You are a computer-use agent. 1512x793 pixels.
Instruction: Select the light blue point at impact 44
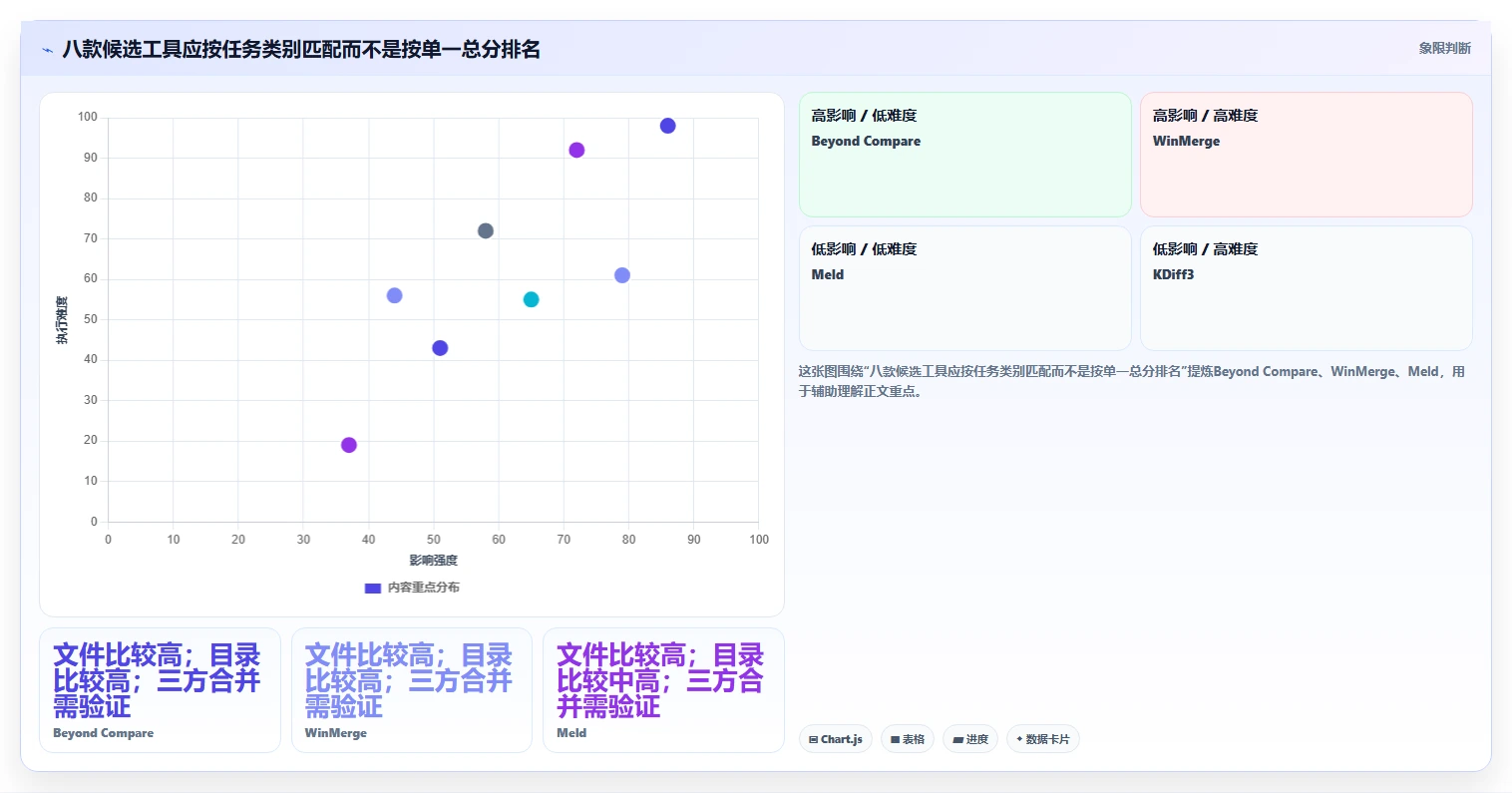tap(394, 295)
